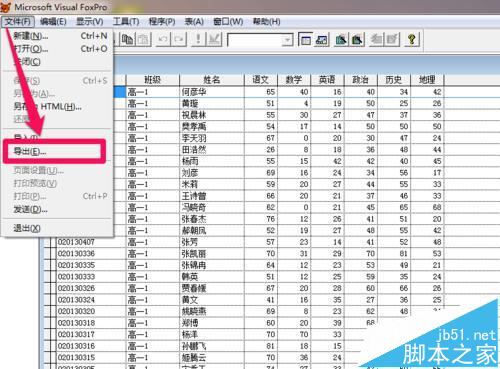Open the 窗口(W) menu

(x=228, y=22)
